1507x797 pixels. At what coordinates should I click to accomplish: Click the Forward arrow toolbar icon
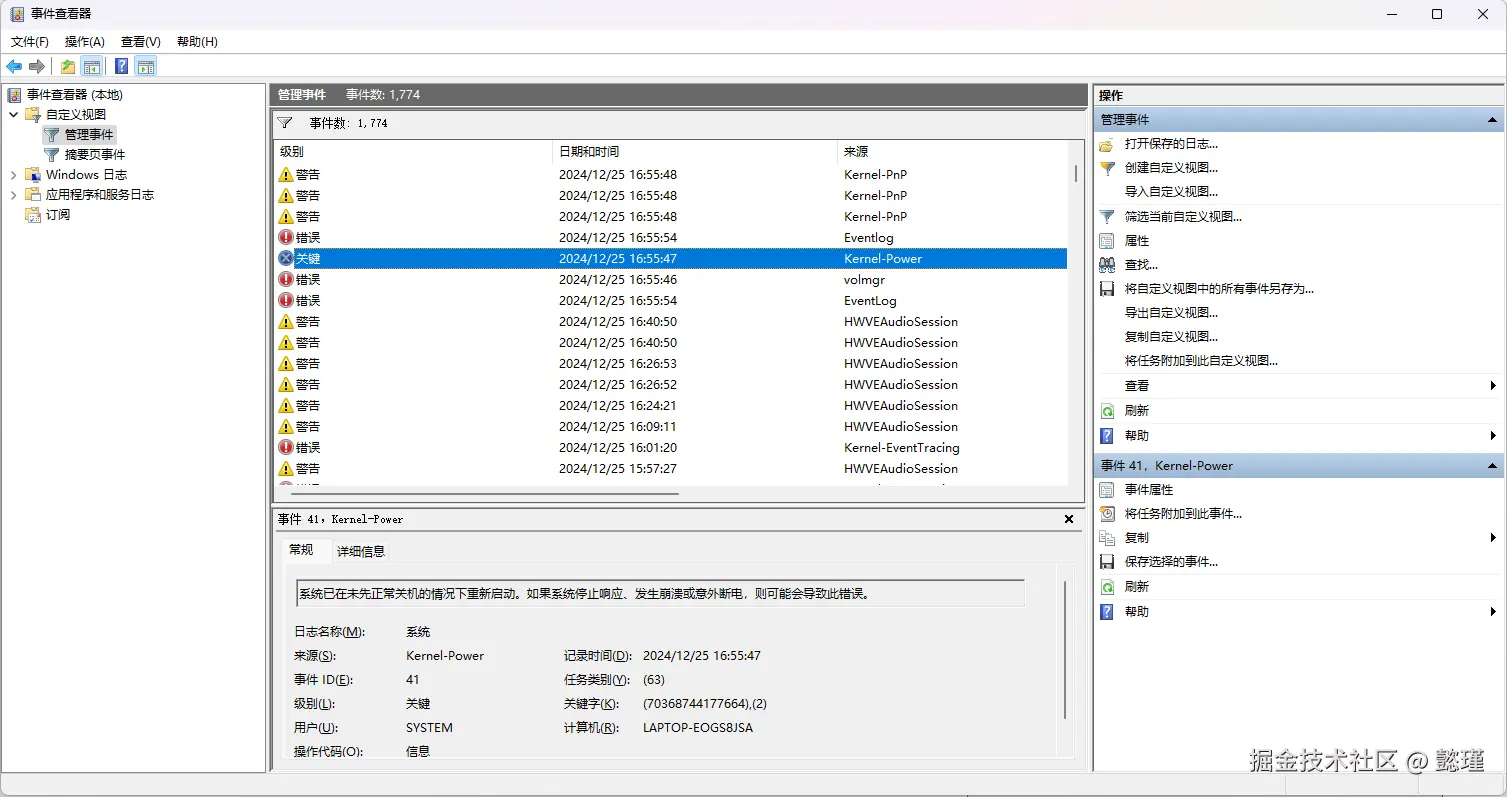(x=37, y=67)
